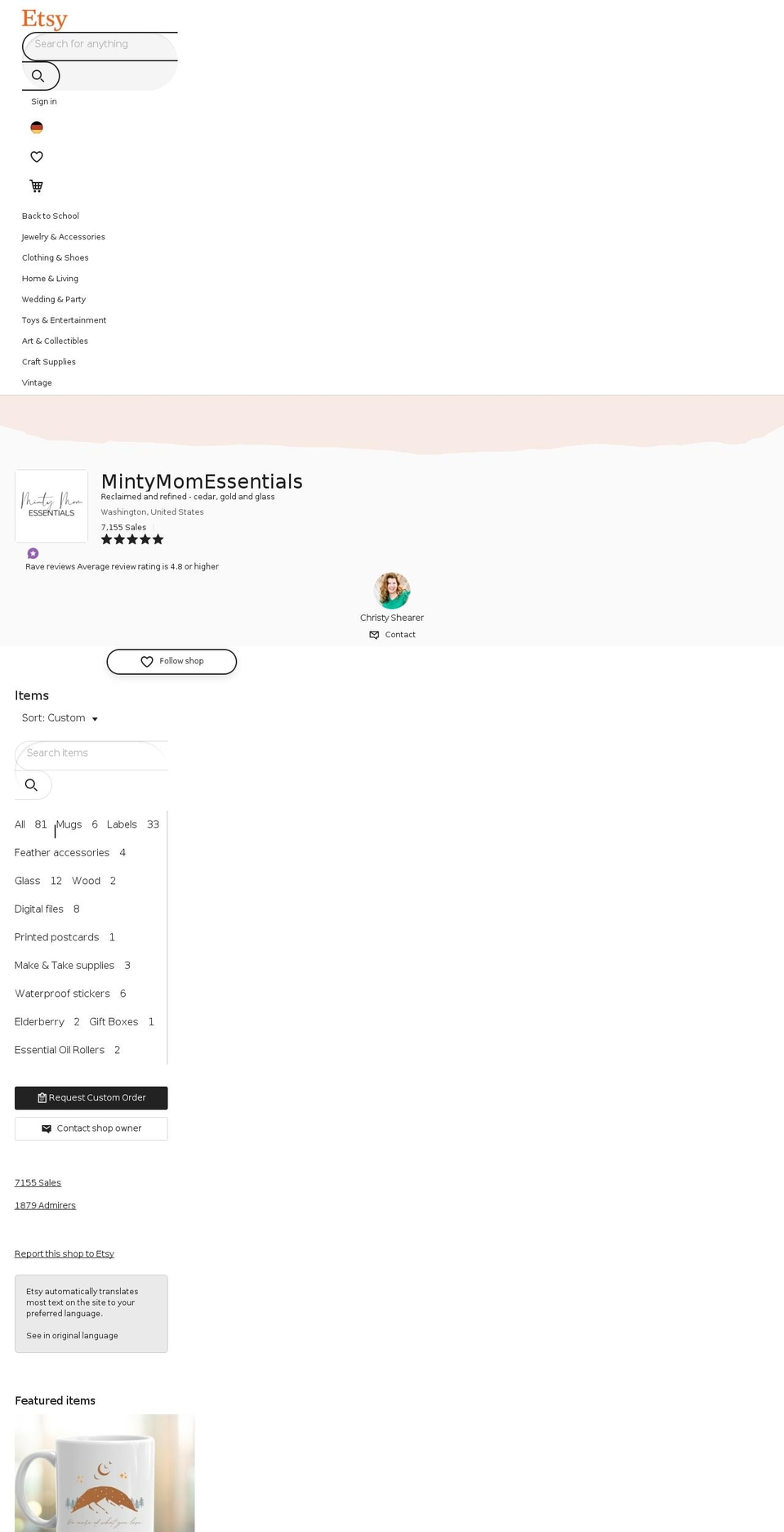Click the items search magnifier icon
This screenshot has width=784, height=1532.
(33, 784)
